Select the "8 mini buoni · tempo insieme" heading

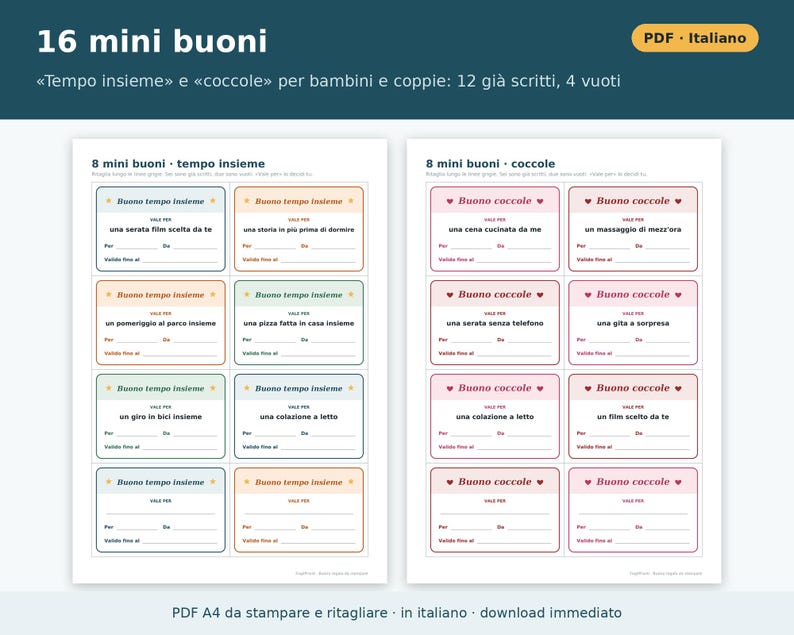pos(178,164)
